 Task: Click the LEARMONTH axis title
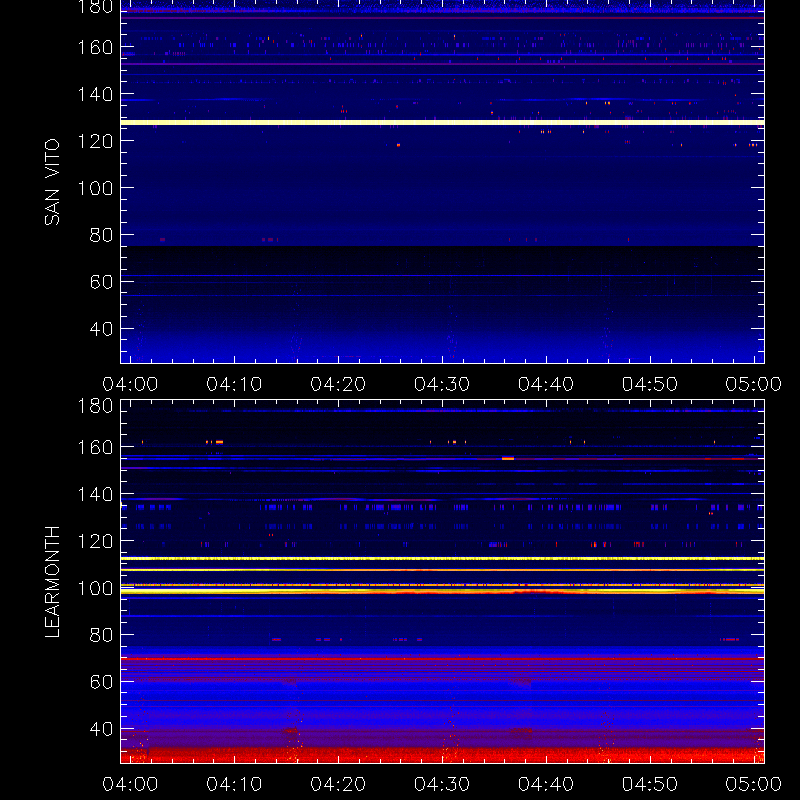tap(52, 582)
